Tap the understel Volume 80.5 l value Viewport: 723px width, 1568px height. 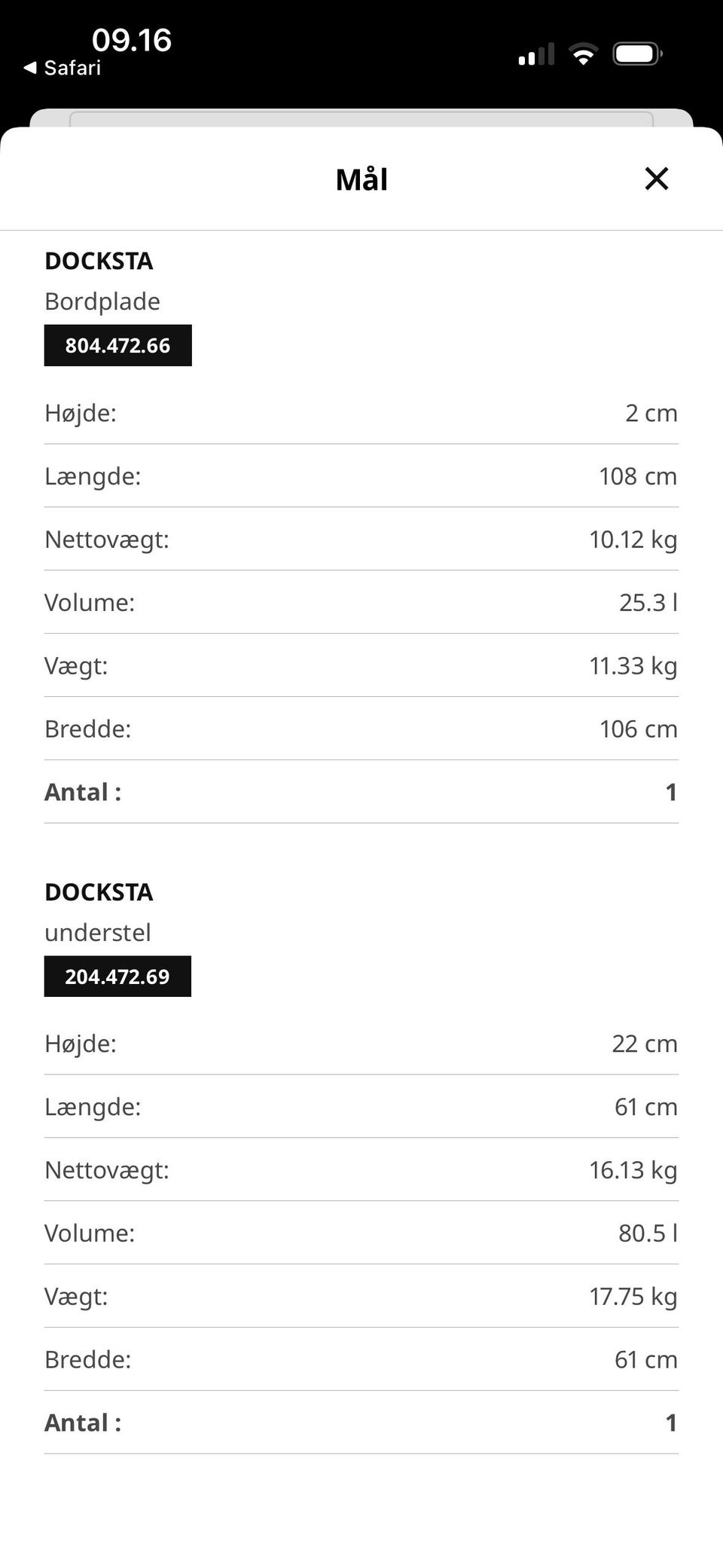click(648, 1233)
